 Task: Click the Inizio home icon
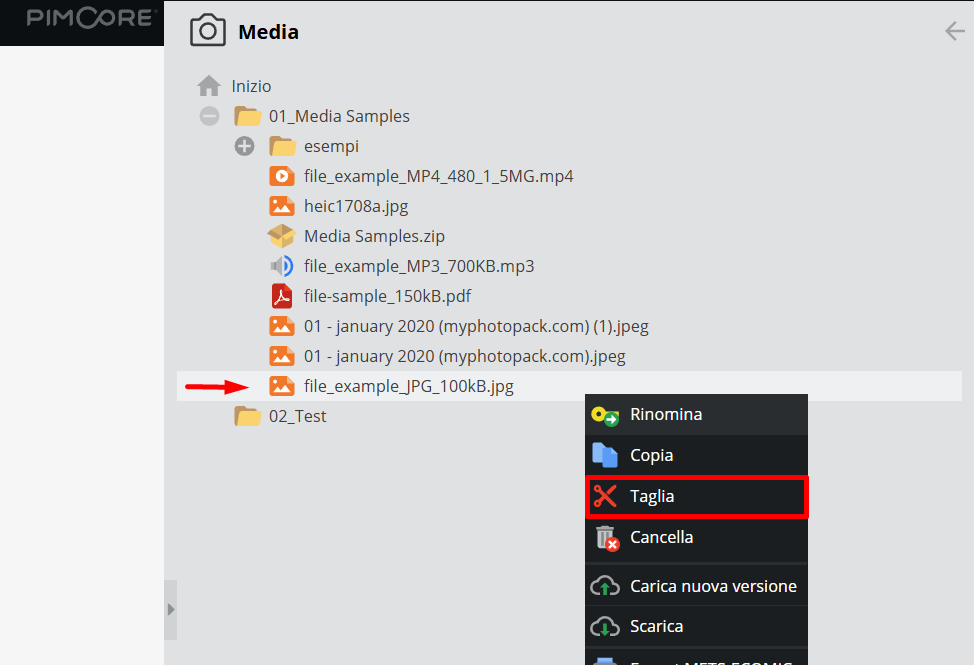click(209, 86)
